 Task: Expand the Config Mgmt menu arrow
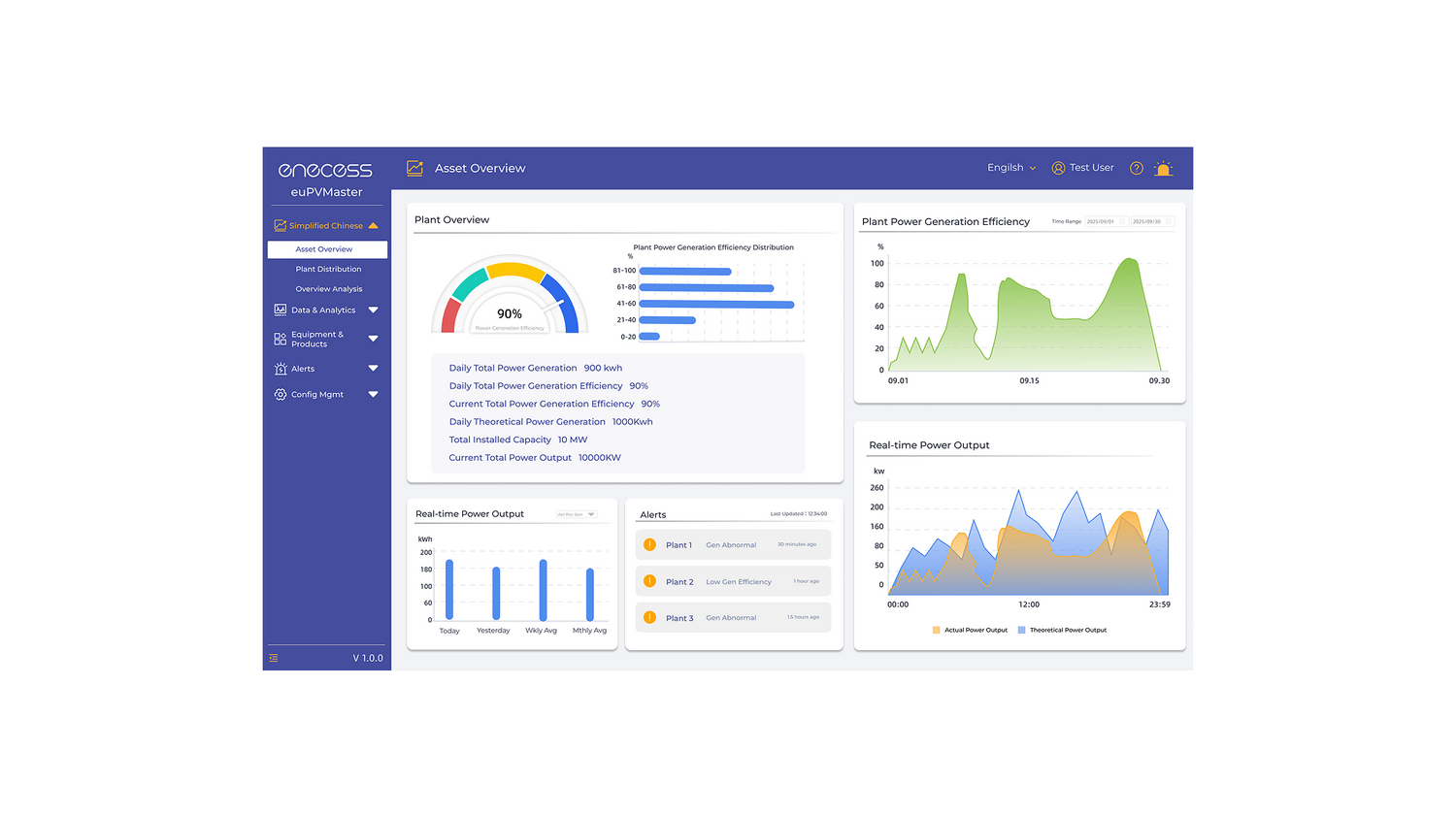pyautogui.click(x=373, y=395)
